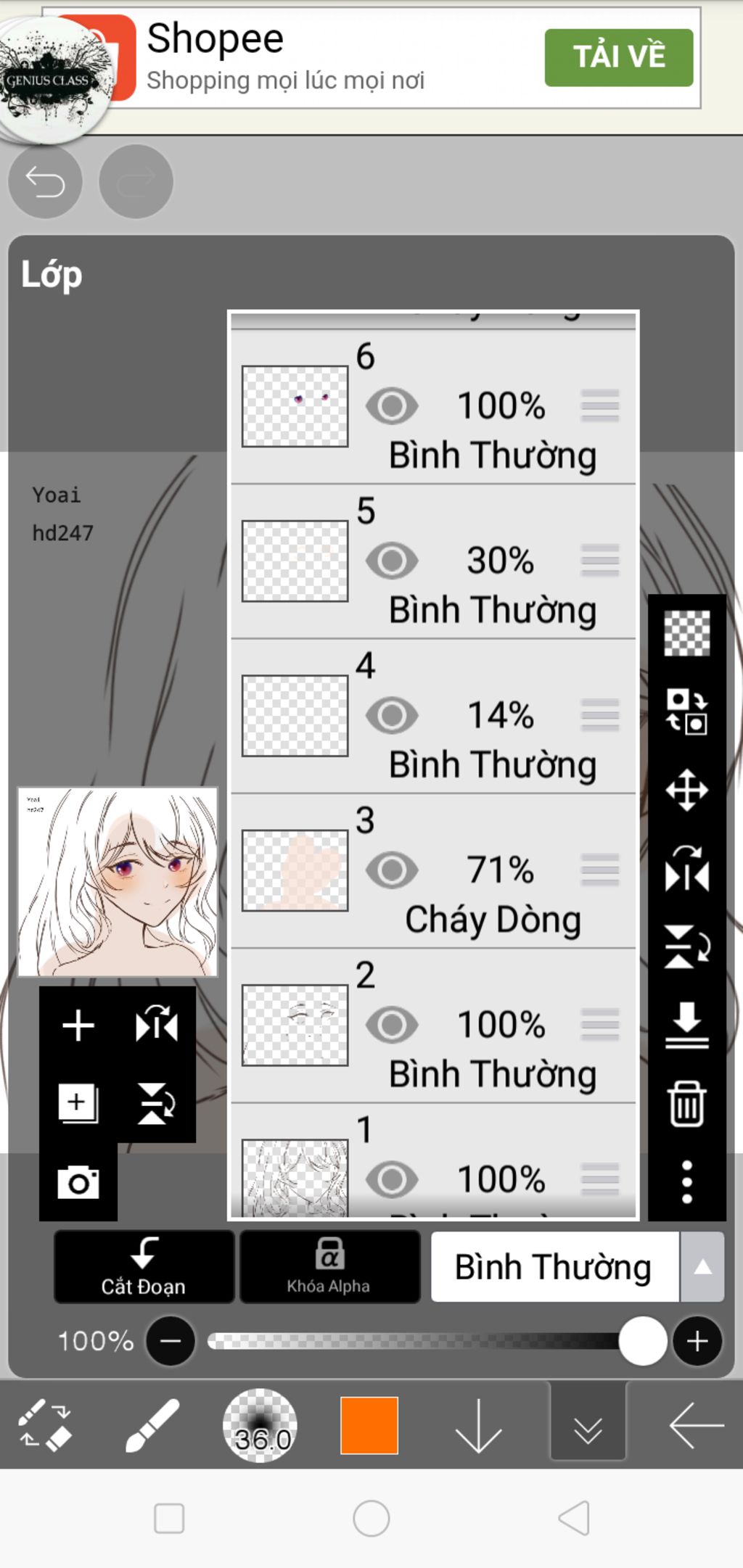This screenshot has width=743, height=1568.
Task: Select layer 4 row in list
Action: (x=433, y=716)
